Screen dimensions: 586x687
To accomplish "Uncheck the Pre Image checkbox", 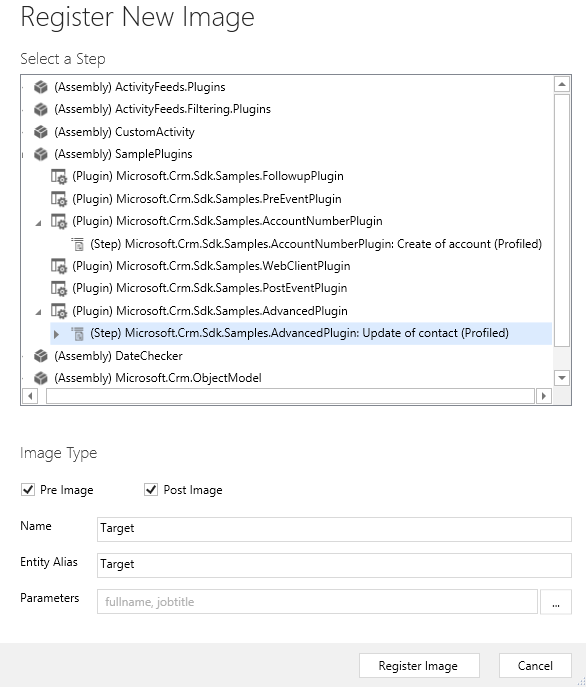I will (28, 489).
